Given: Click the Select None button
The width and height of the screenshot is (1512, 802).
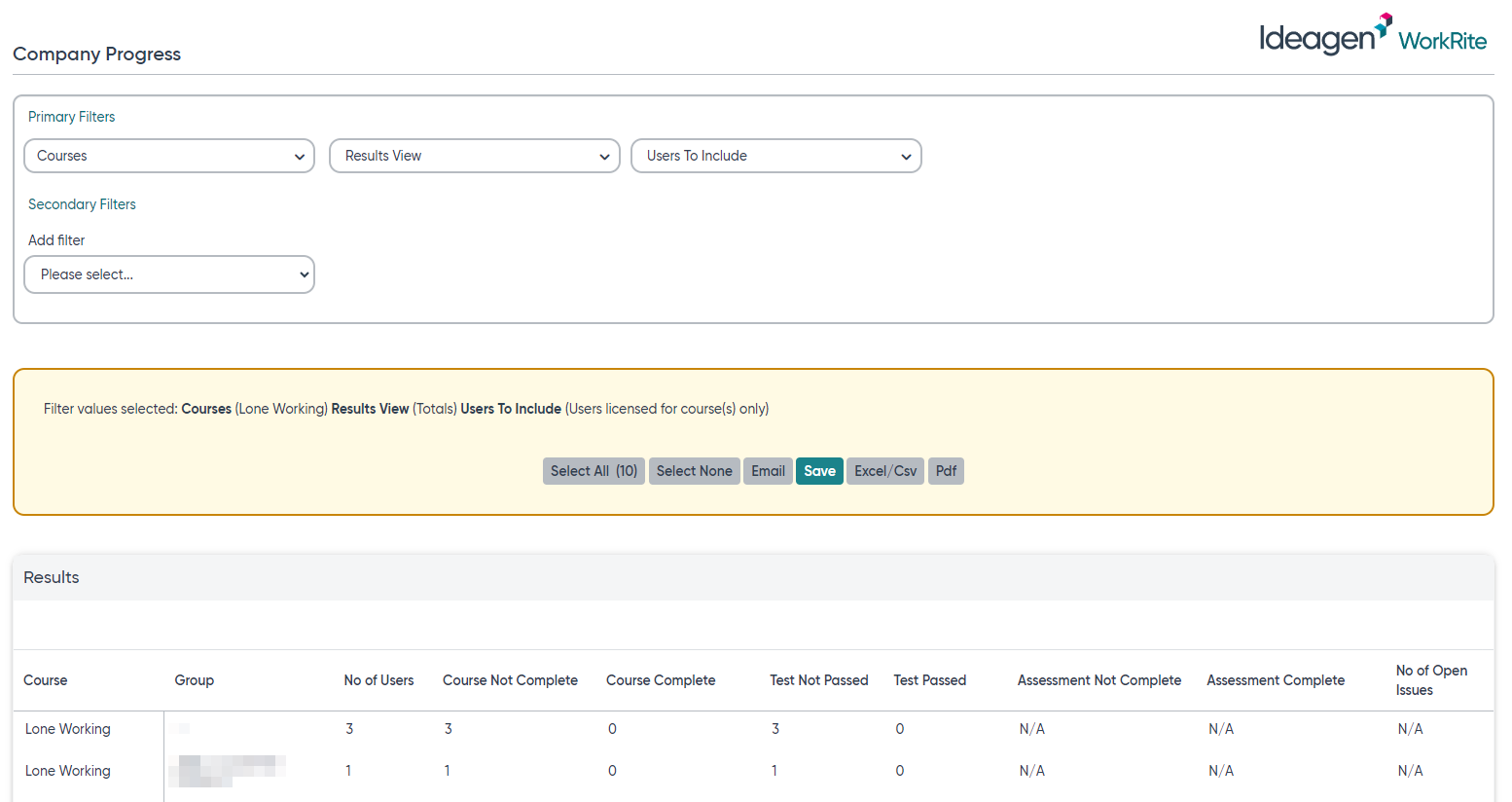Looking at the screenshot, I should point(695,471).
